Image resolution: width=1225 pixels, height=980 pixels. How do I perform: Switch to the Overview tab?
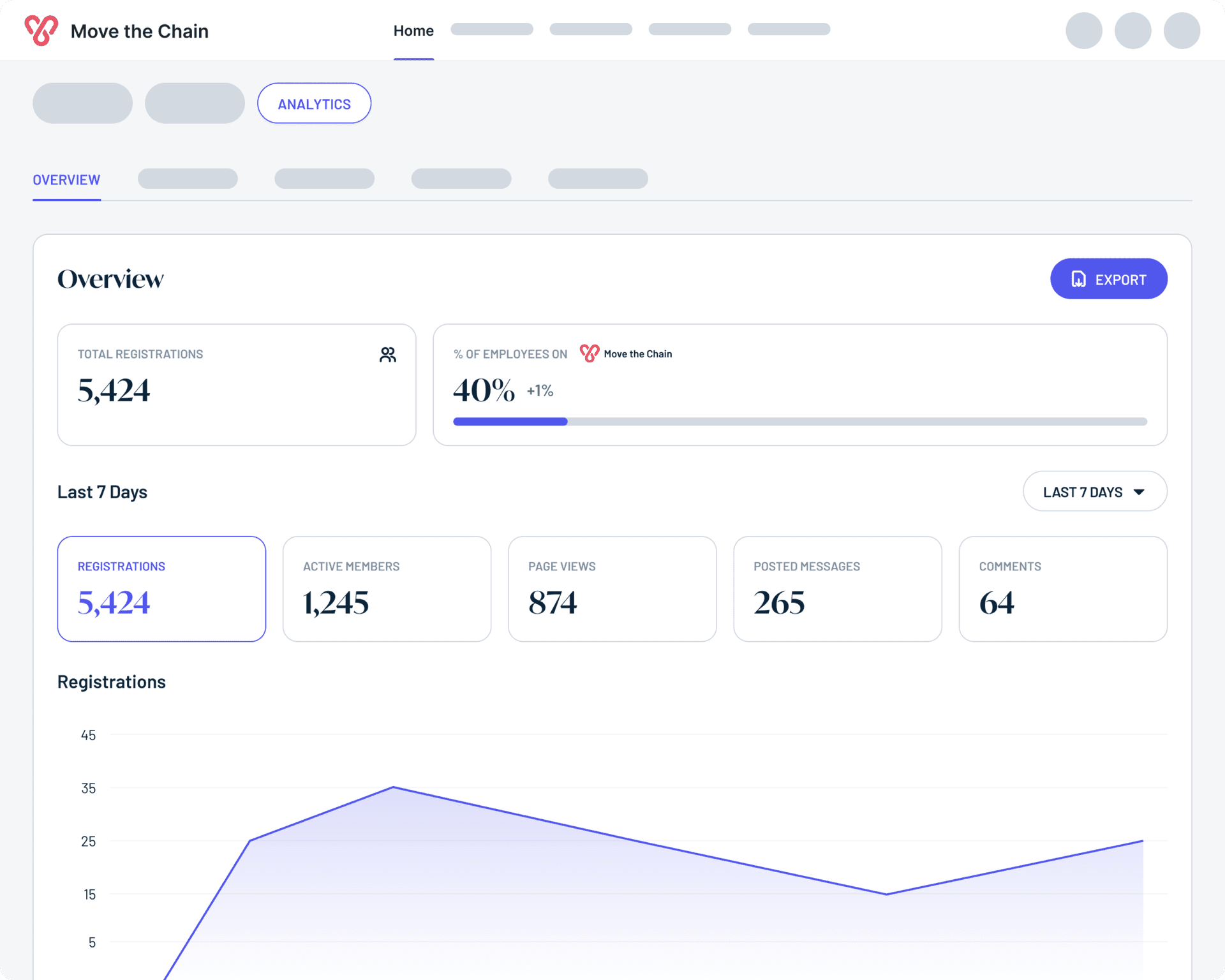(66, 180)
